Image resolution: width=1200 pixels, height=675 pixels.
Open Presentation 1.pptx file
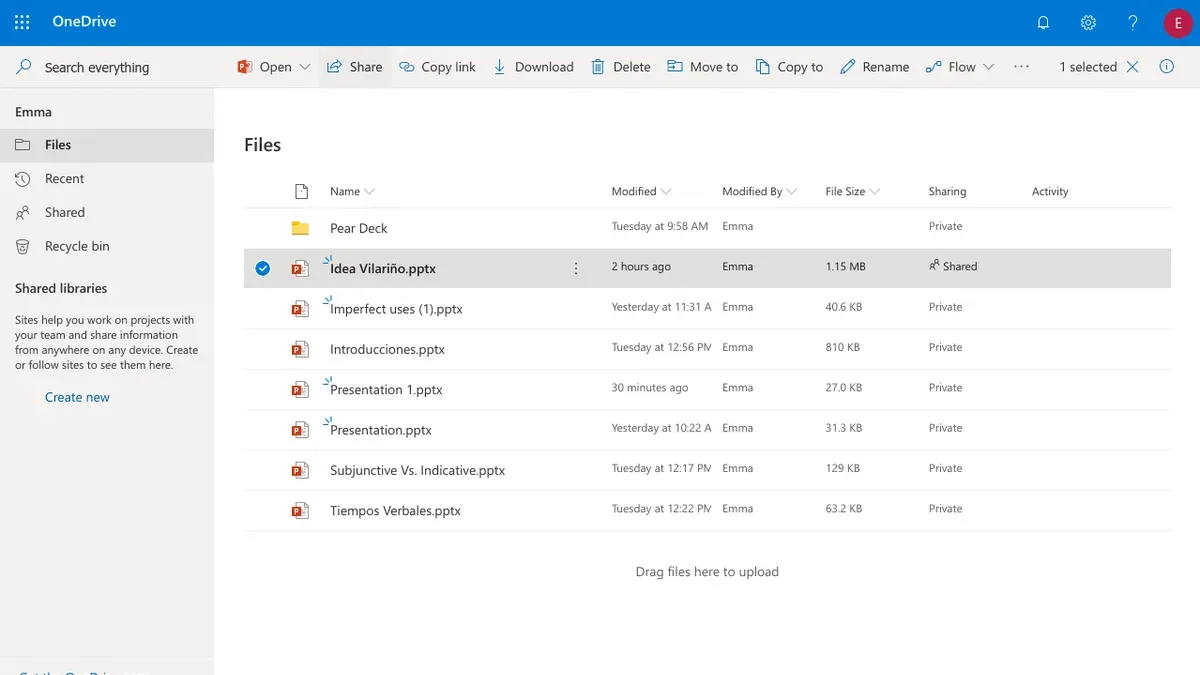[386, 389]
